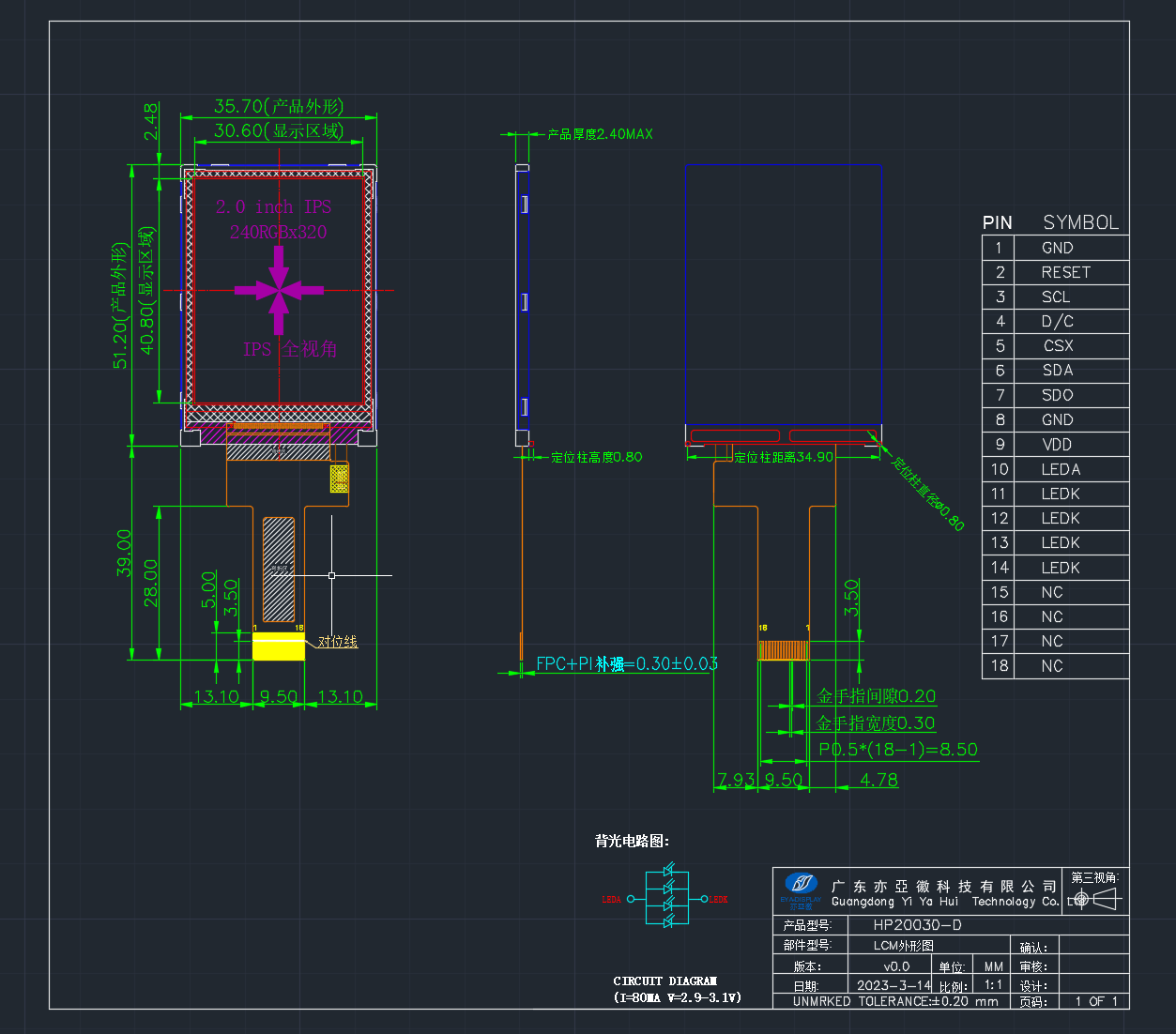The height and width of the screenshot is (1034, 1176).
Task: Select the orange gold-finger contacts on rear view
Action: (784, 650)
